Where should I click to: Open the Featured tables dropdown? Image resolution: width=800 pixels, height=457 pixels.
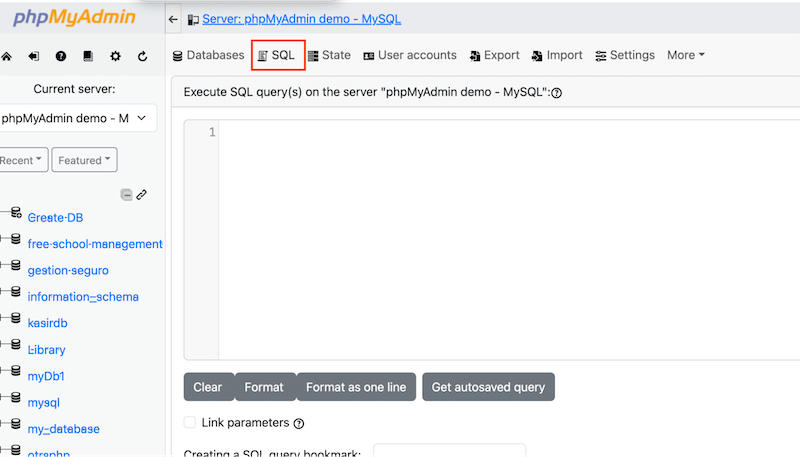84,160
